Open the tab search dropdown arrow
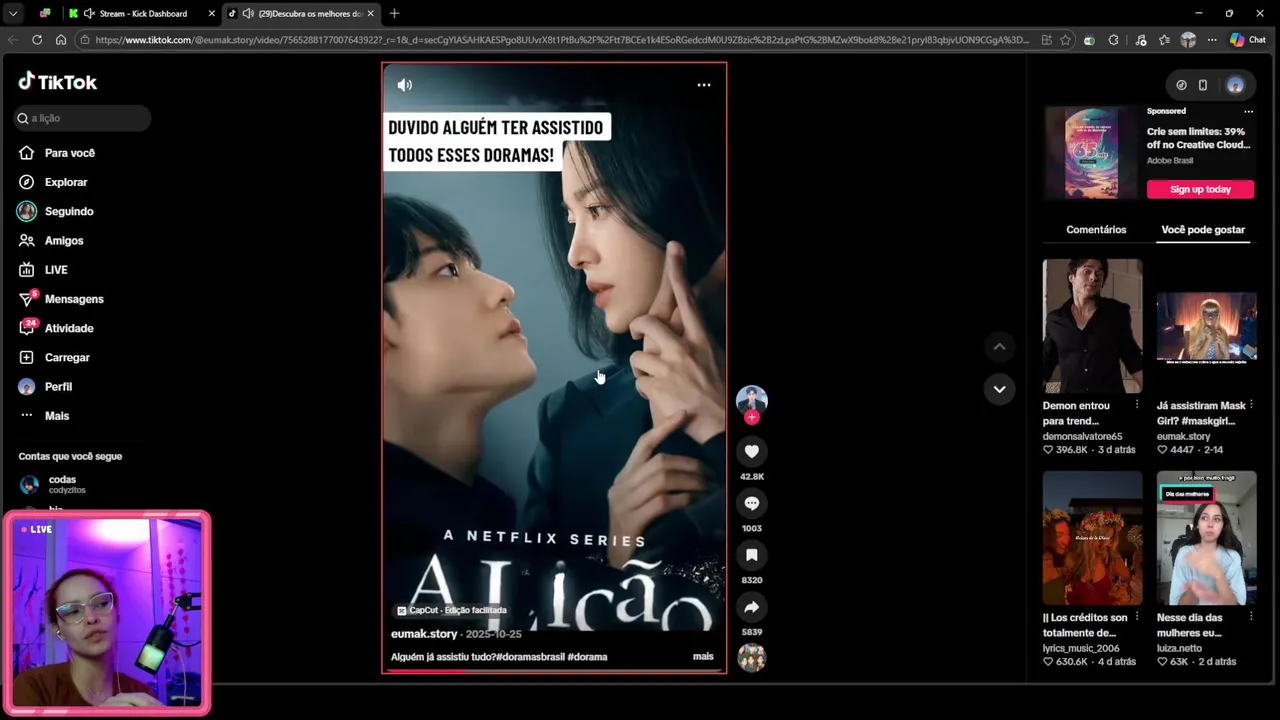This screenshot has width=1280, height=720. click(x=13, y=13)
